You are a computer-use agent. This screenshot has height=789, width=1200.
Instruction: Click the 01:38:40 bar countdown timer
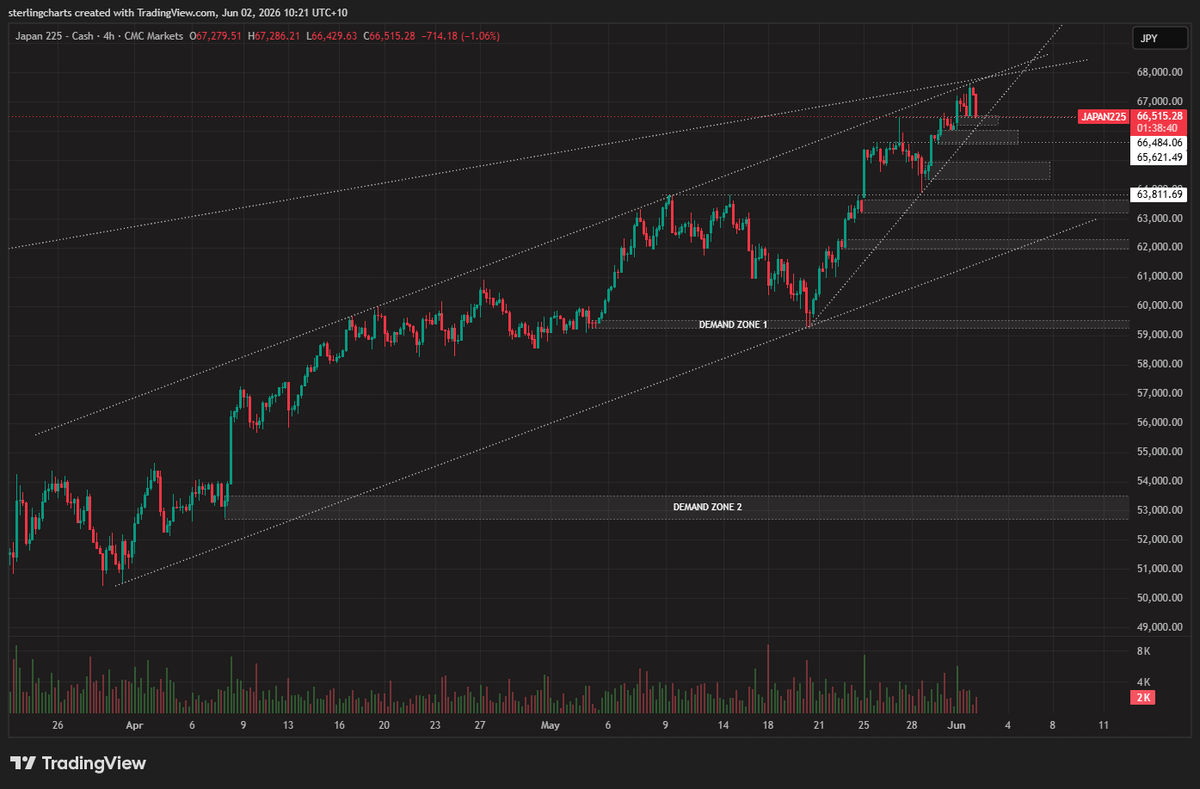point(1160,128)
